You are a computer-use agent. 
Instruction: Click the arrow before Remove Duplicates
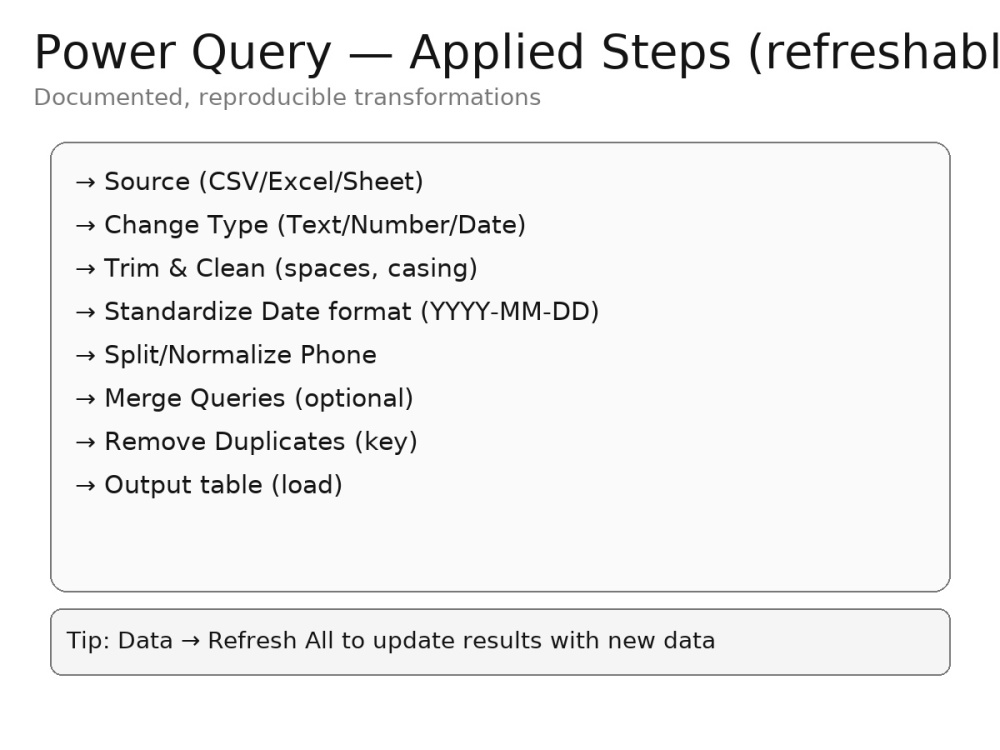85,443
